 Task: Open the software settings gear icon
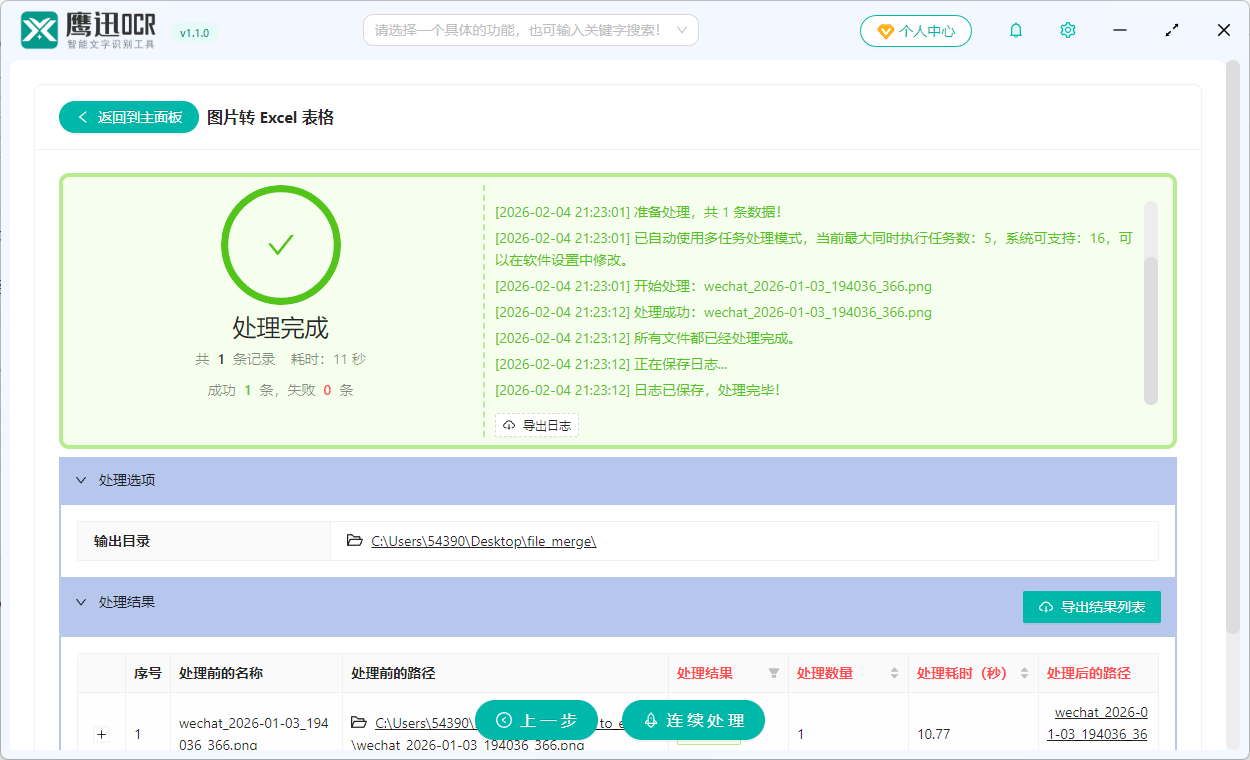click(1067, 30)
